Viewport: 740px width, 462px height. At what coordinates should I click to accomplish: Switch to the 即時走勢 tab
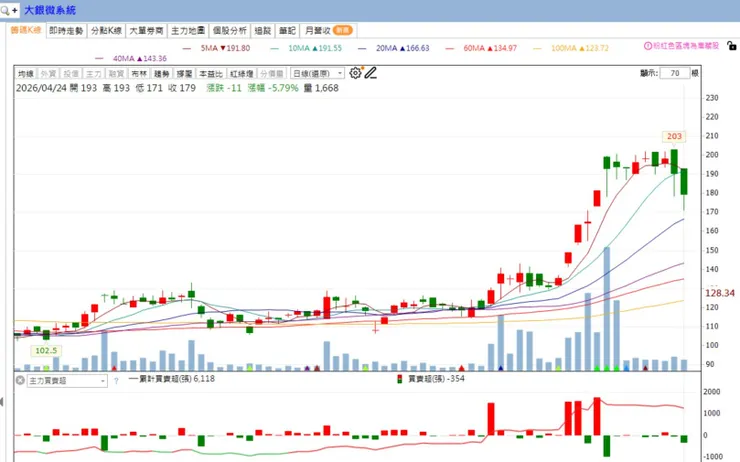pyautogui.click(x=66, y=31)
